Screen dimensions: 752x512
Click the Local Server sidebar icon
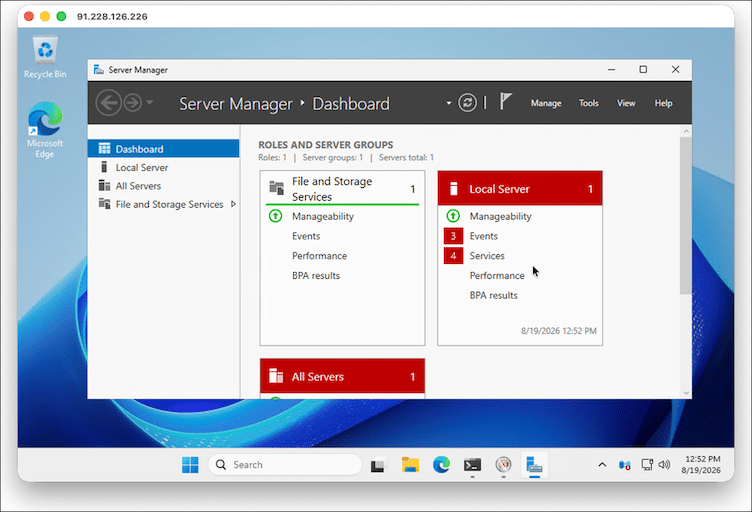104,167
